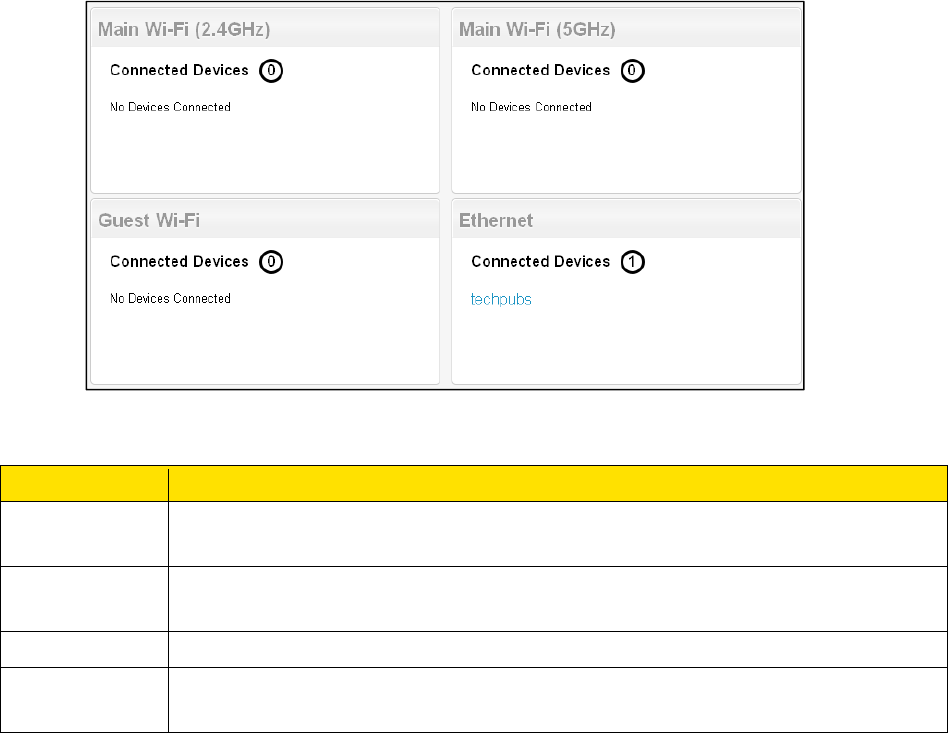Screen dimensions: 948x733
Task: Click the techpubs device link
Action: 501,299
